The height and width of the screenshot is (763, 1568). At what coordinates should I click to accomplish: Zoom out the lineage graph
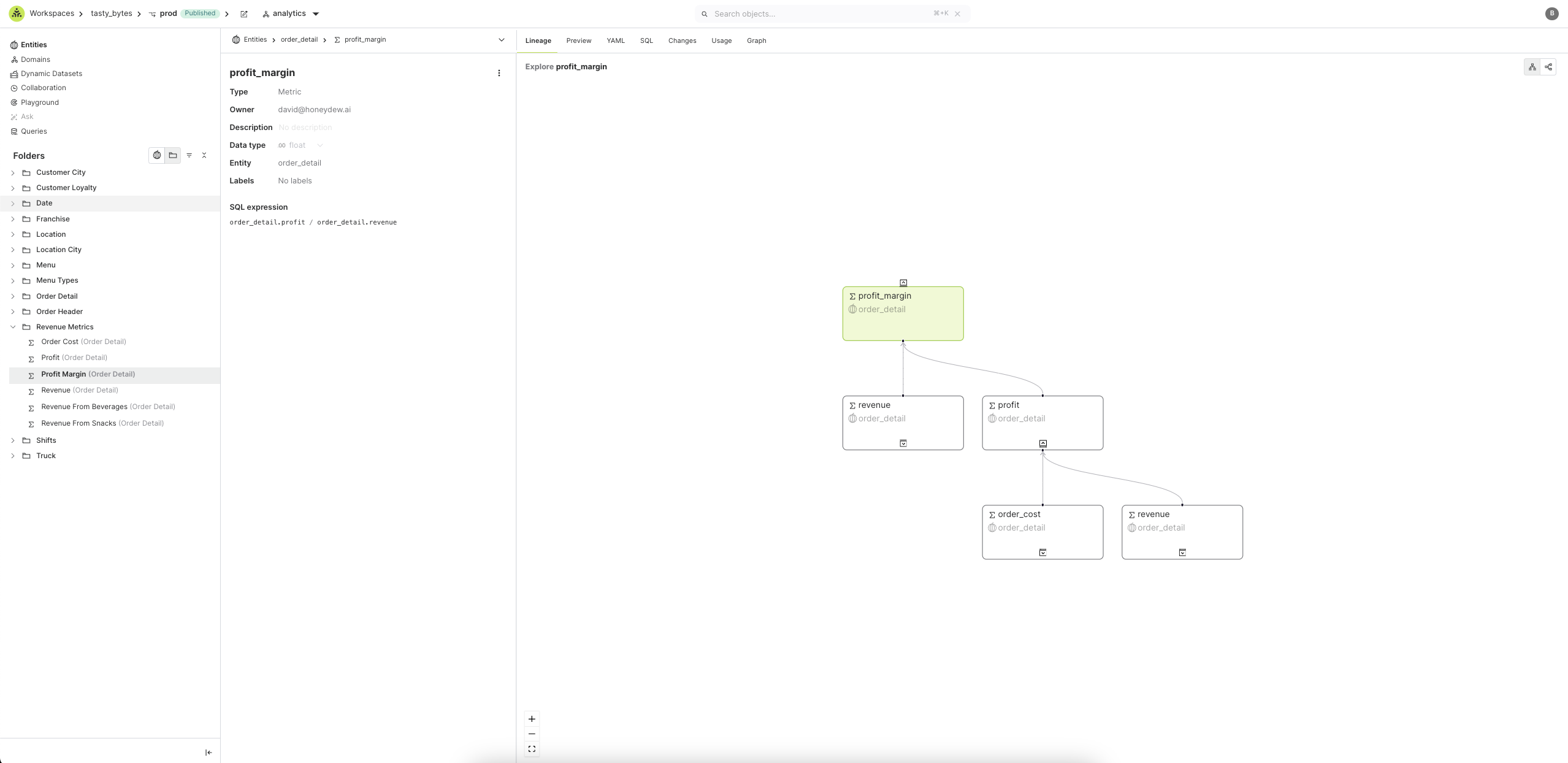click(532, 734)
